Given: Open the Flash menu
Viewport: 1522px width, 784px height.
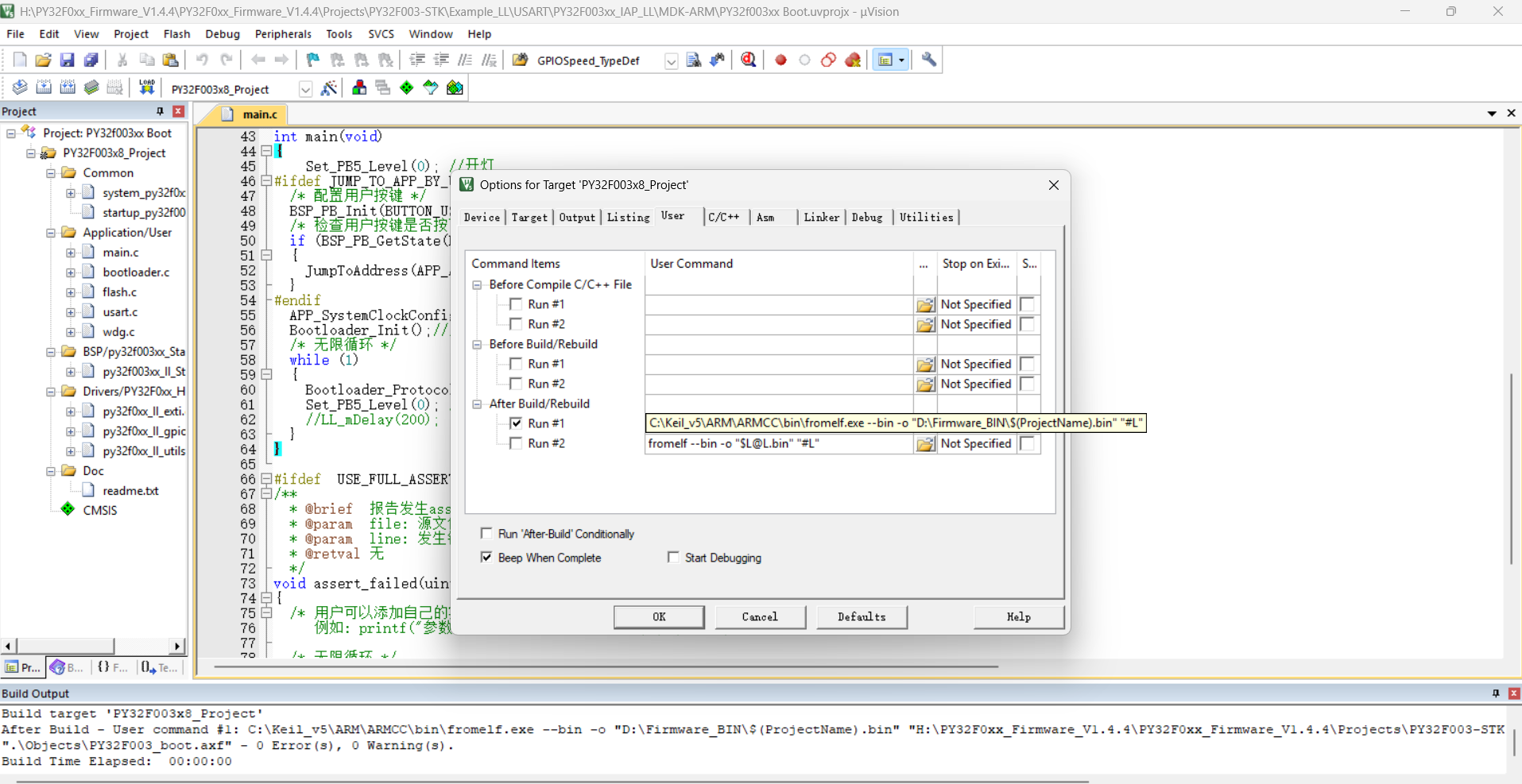Looking at the screenshot, I should pyautogui.click(x=176, y=34).
